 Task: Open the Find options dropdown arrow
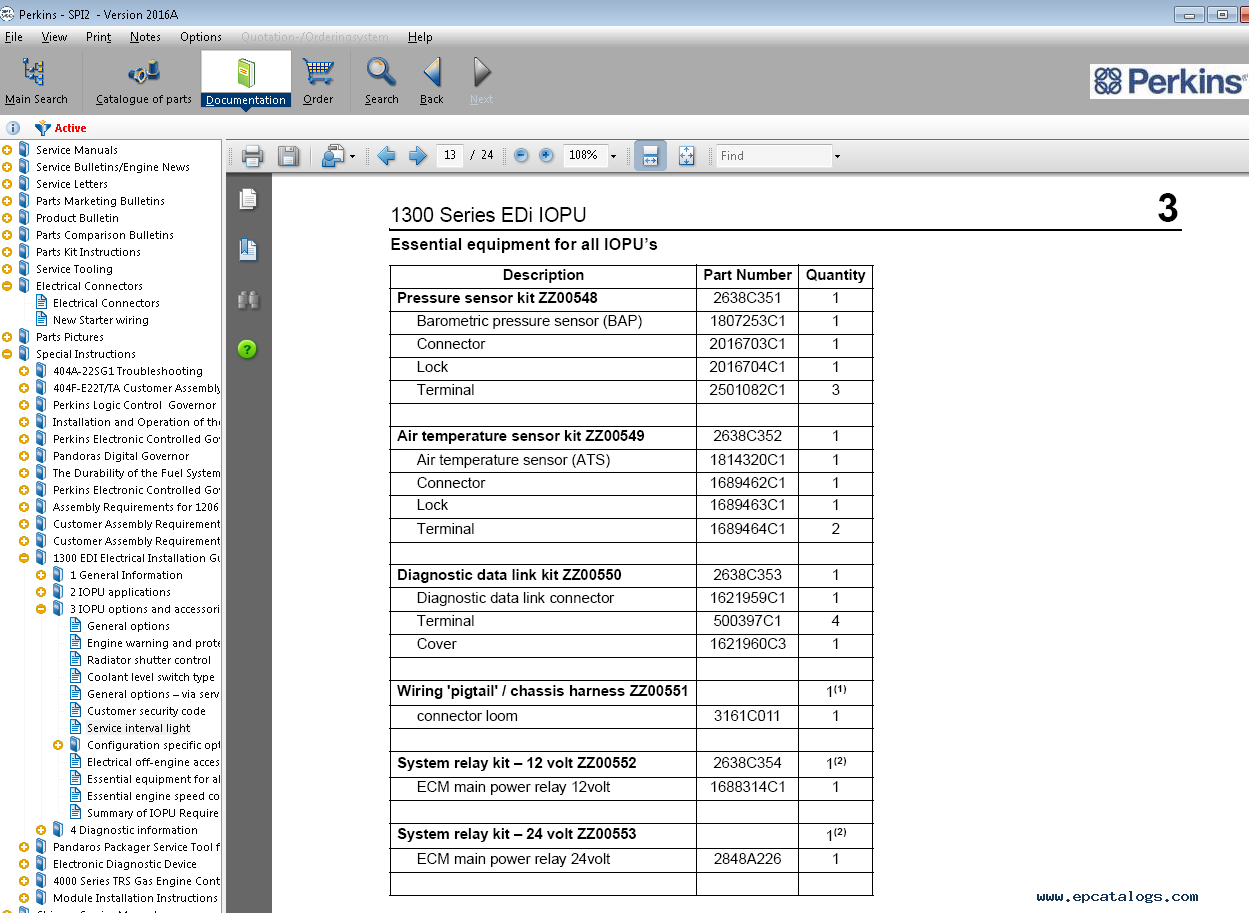click(837, 157)
